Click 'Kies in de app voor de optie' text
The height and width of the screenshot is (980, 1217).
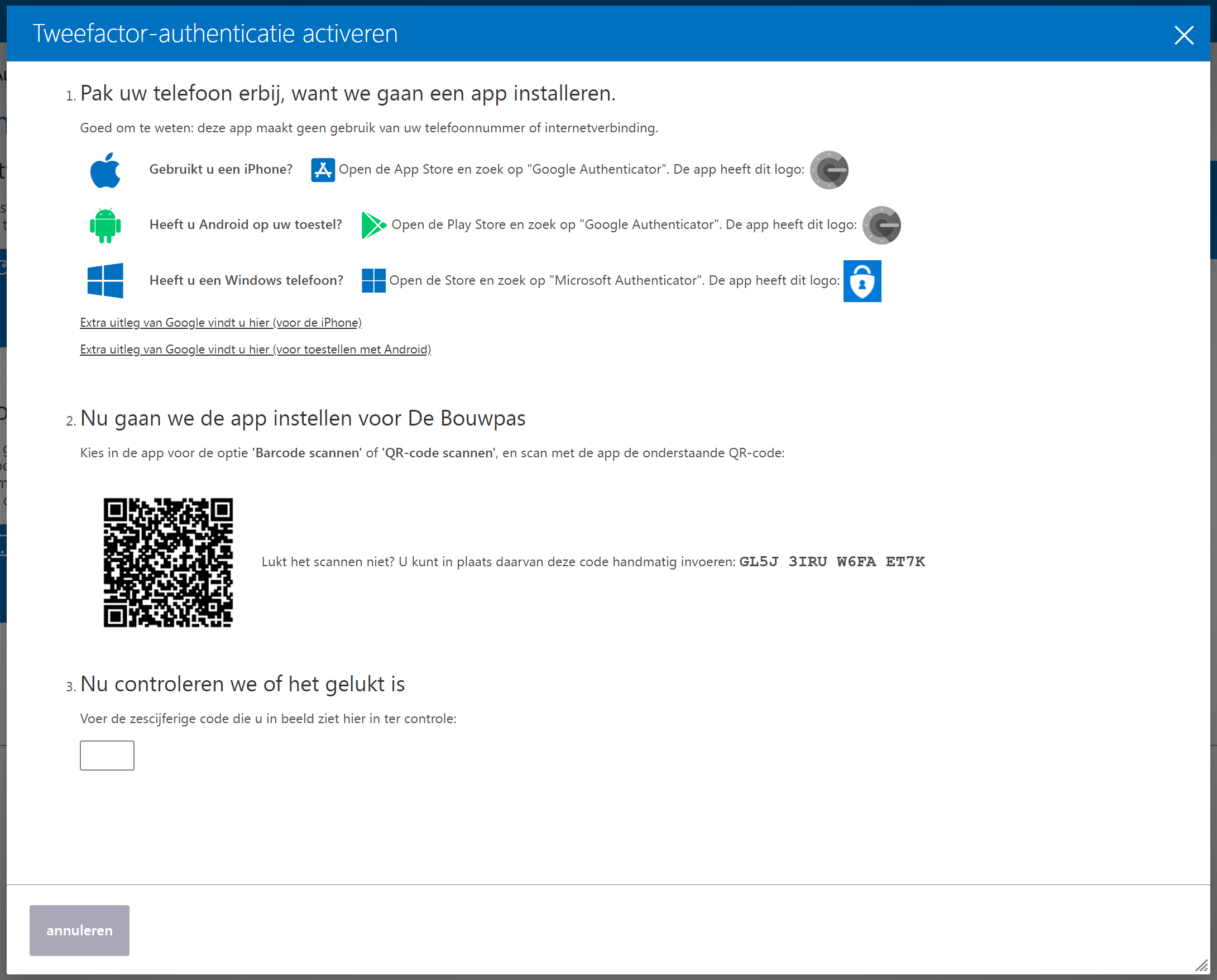[433, 453]
